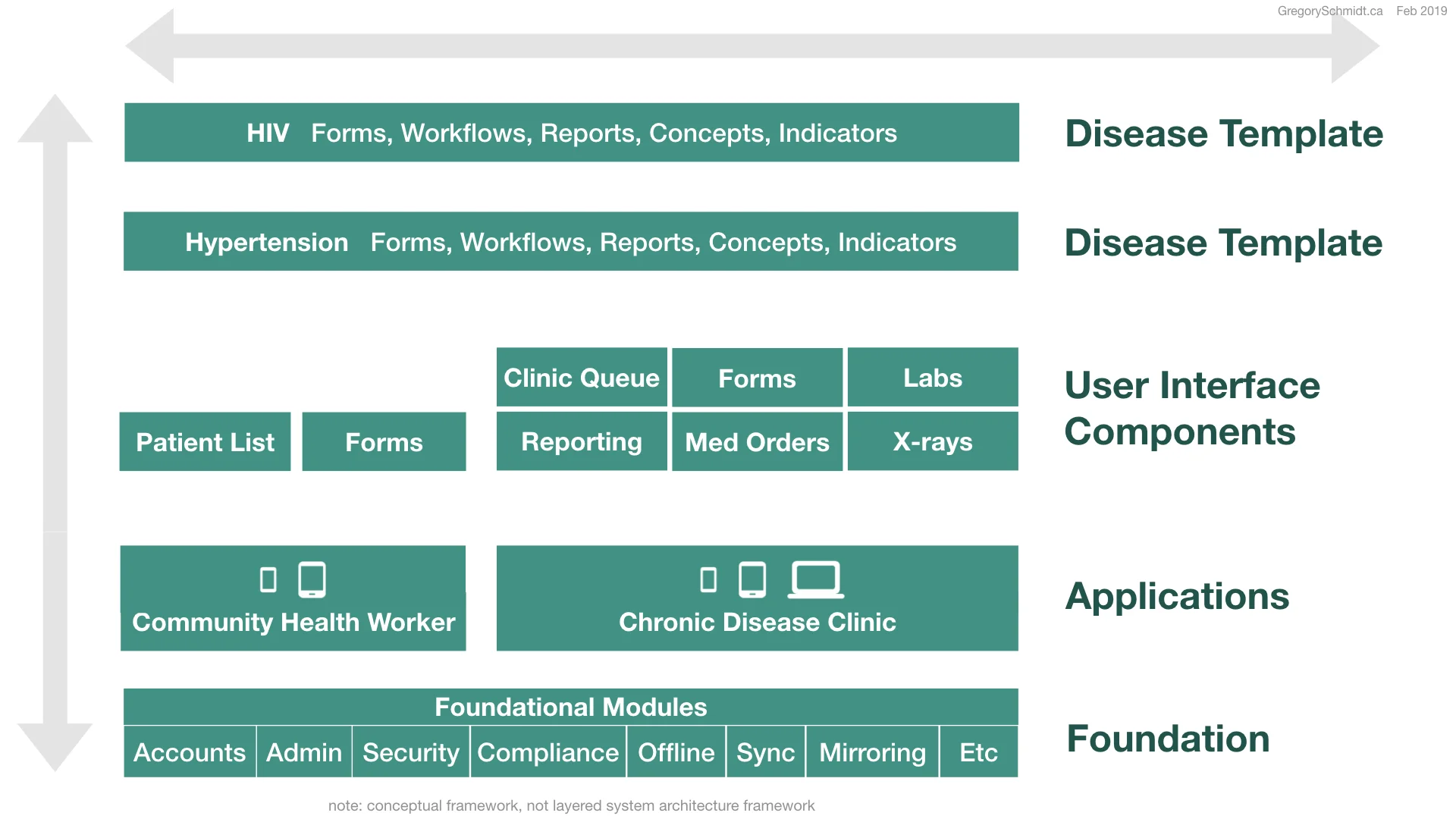This screenshot has height=819, width=1456.
Task: Click the Foundational Modules header bar
Action: point(570,707)
